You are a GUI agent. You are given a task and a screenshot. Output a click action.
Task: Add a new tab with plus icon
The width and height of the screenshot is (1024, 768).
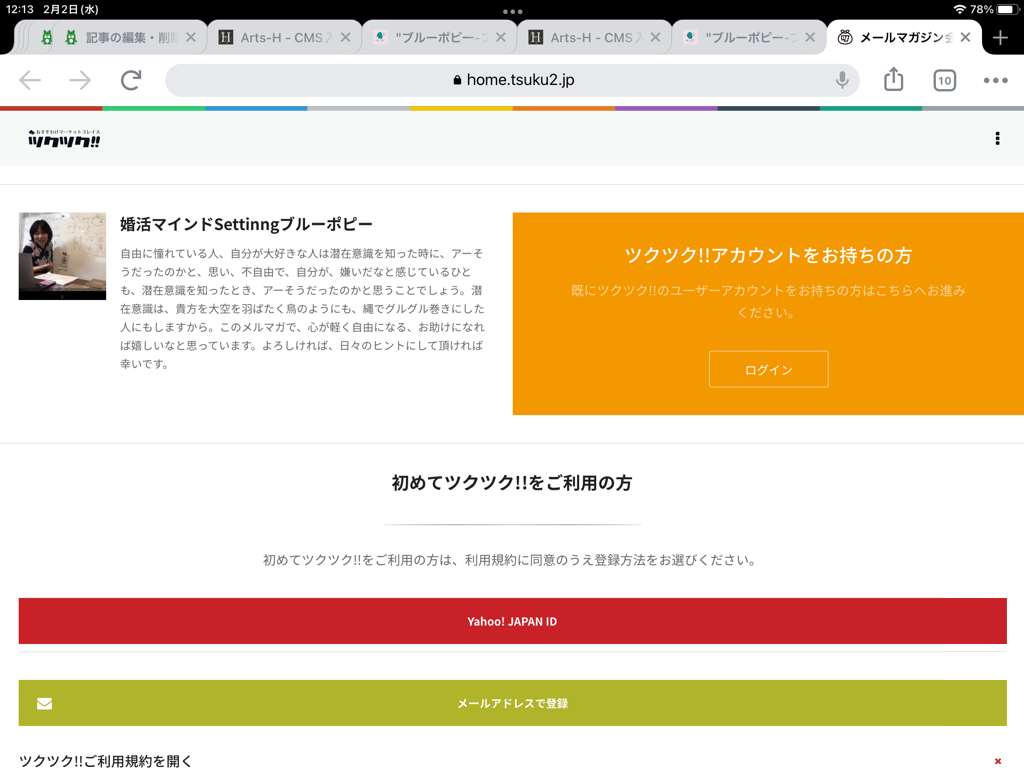tap(1000, 38)
